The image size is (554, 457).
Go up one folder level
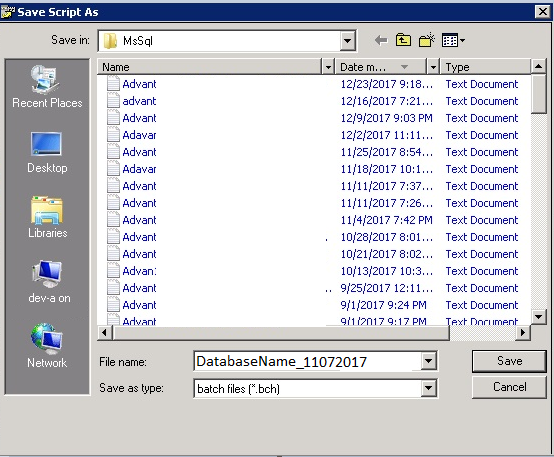pyautogui.click(x=403, y=40)
